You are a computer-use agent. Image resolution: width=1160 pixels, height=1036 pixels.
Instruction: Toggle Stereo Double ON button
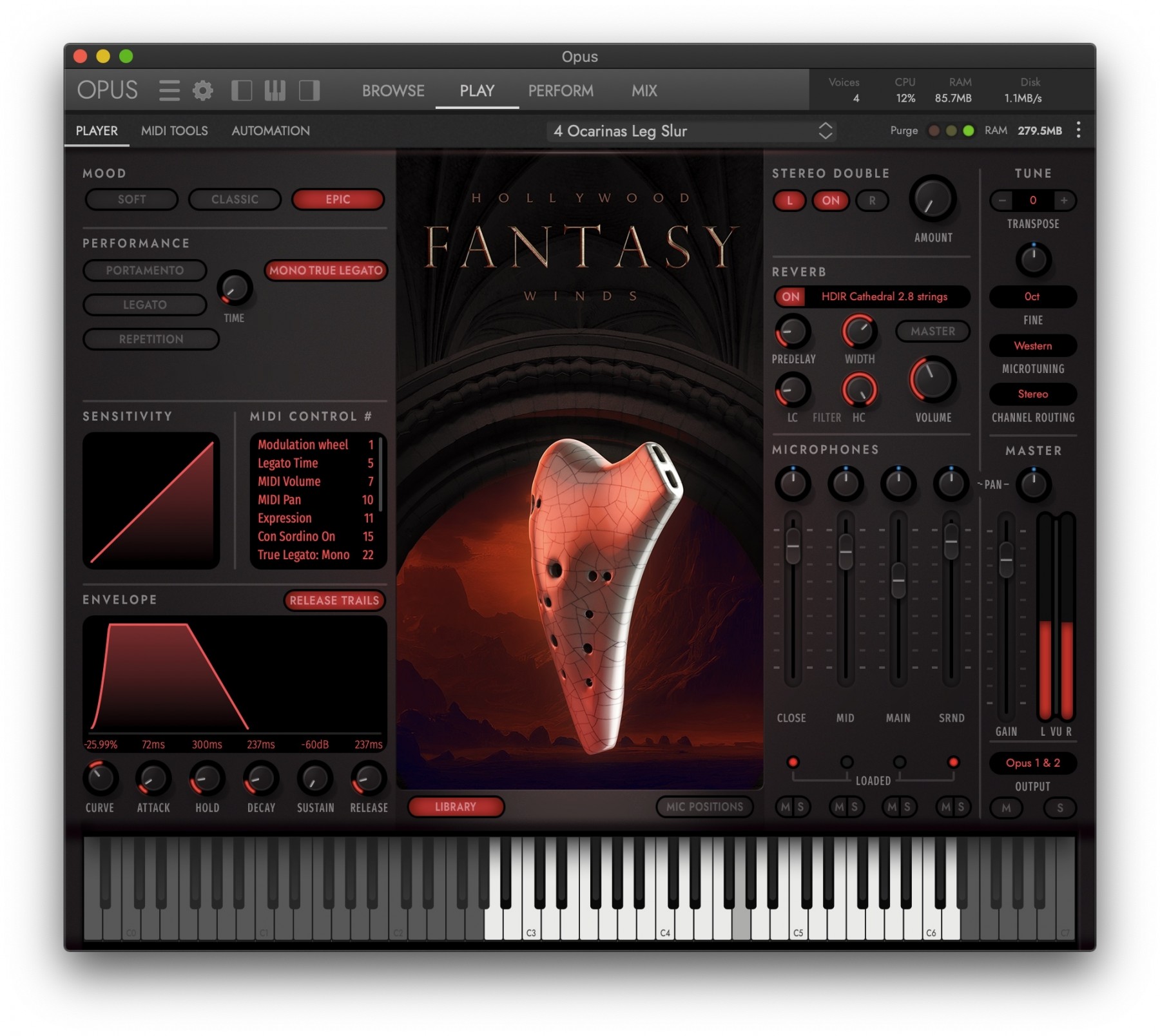pyautogui.click(x=831, y=200)
